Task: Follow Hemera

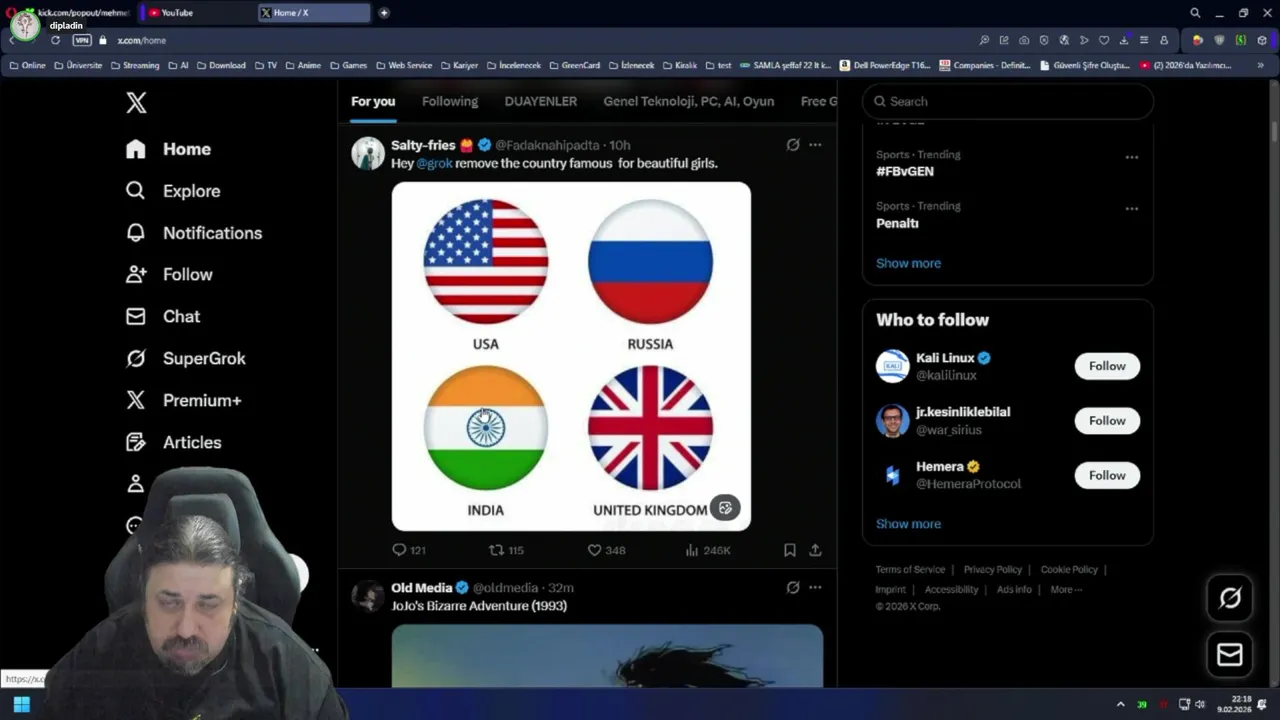Action: click(1107, 475)
